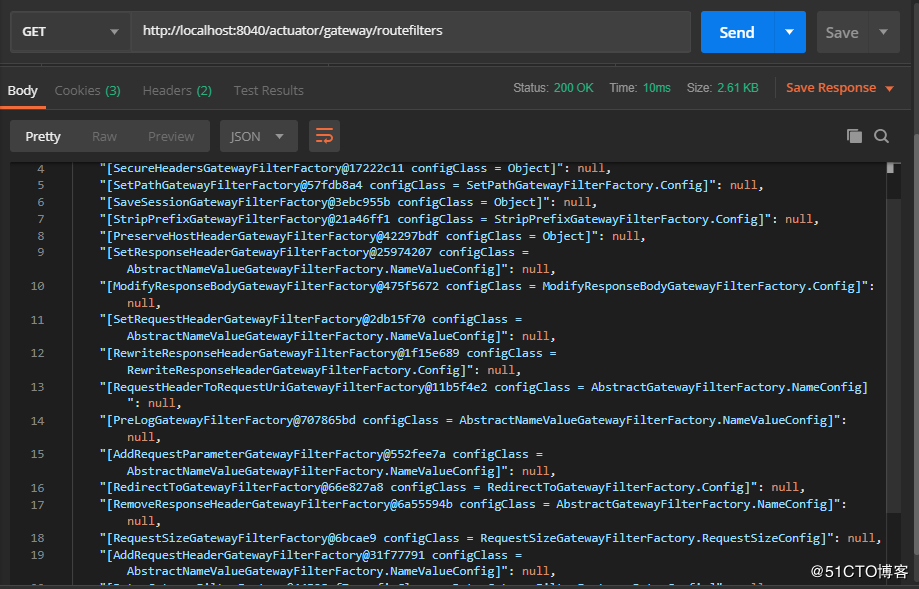
Task: Open the Cookies (3) tab
Action: coord(87,90)
